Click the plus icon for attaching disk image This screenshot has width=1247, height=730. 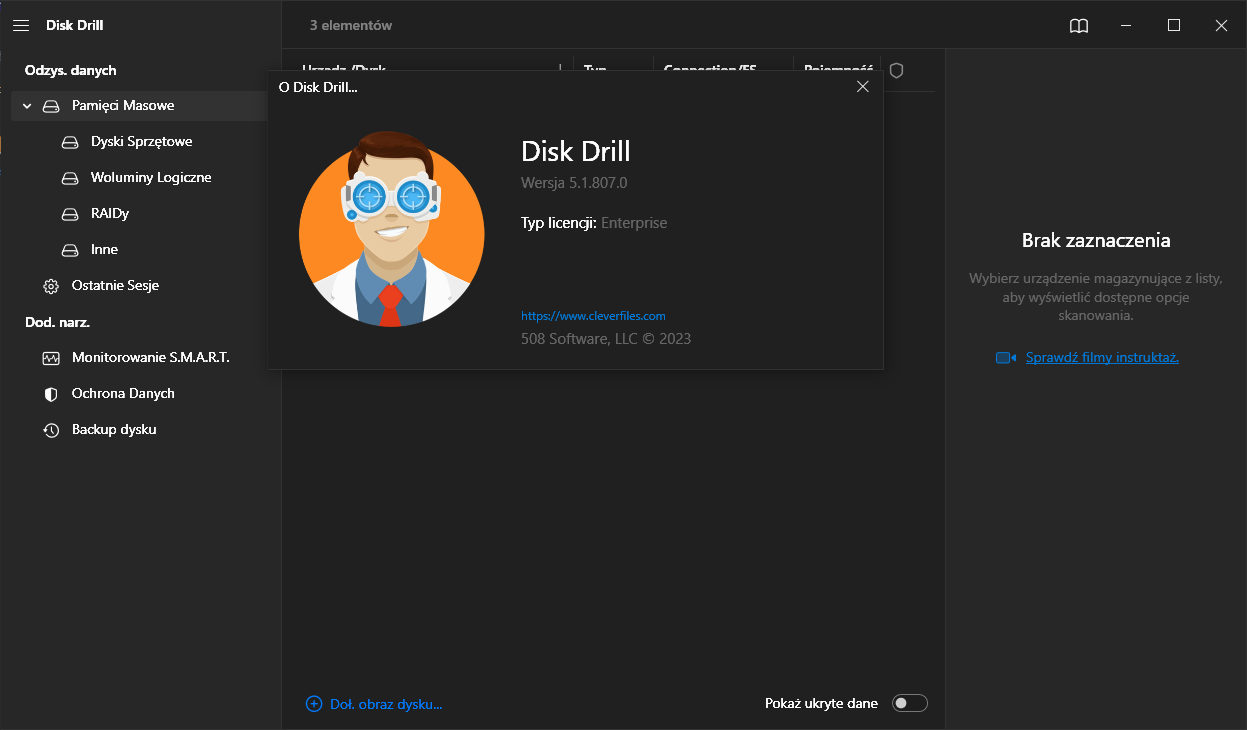[314, 704]
